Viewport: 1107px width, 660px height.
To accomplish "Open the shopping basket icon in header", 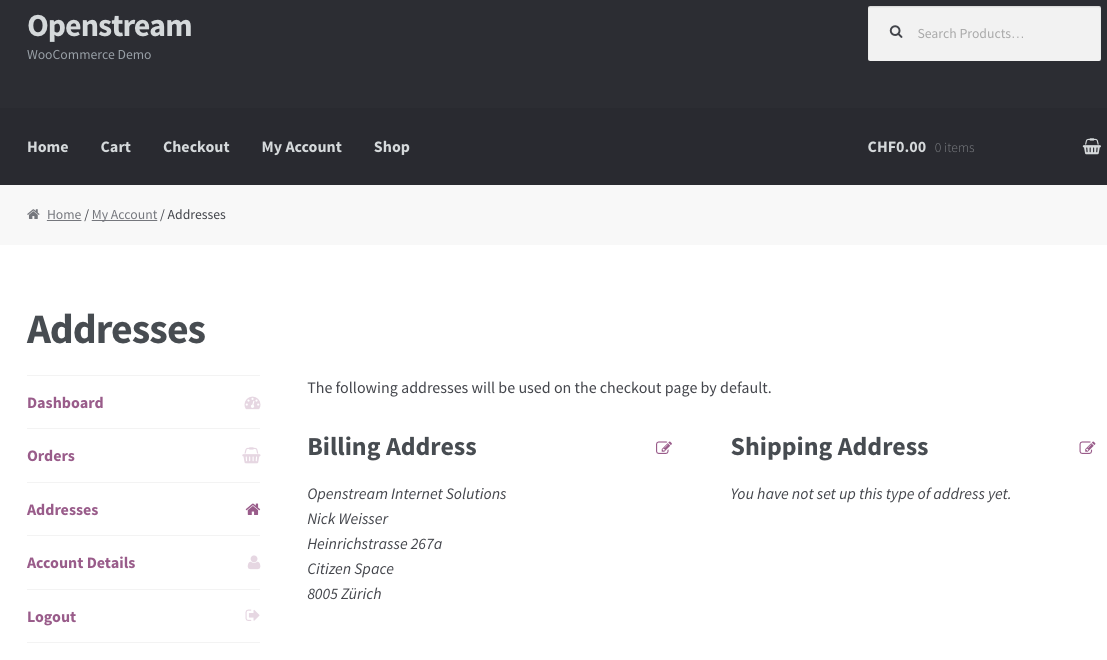I will point(1091,147).
